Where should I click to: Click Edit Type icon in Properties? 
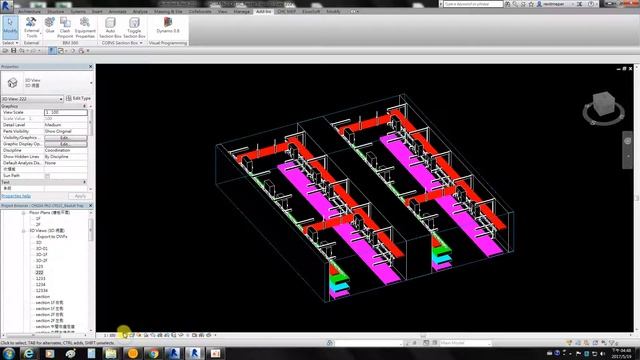(69, 98)
